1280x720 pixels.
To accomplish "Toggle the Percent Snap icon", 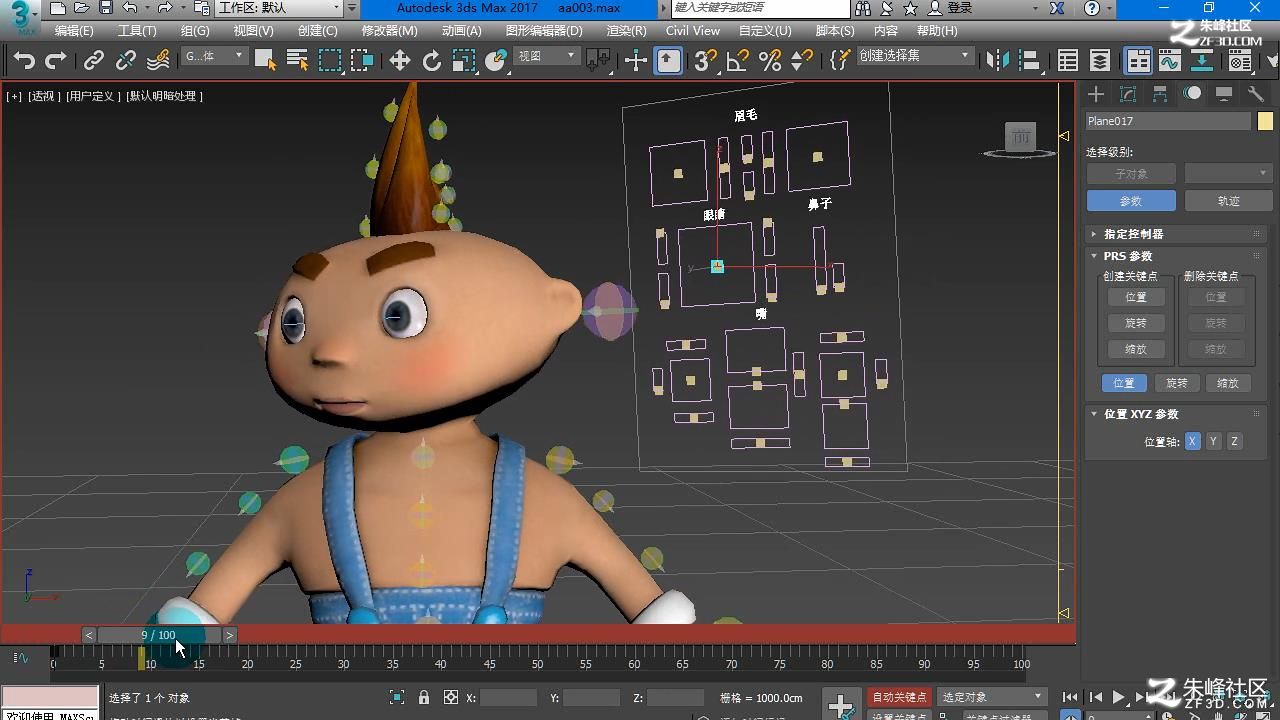I will tap(770, 61).
